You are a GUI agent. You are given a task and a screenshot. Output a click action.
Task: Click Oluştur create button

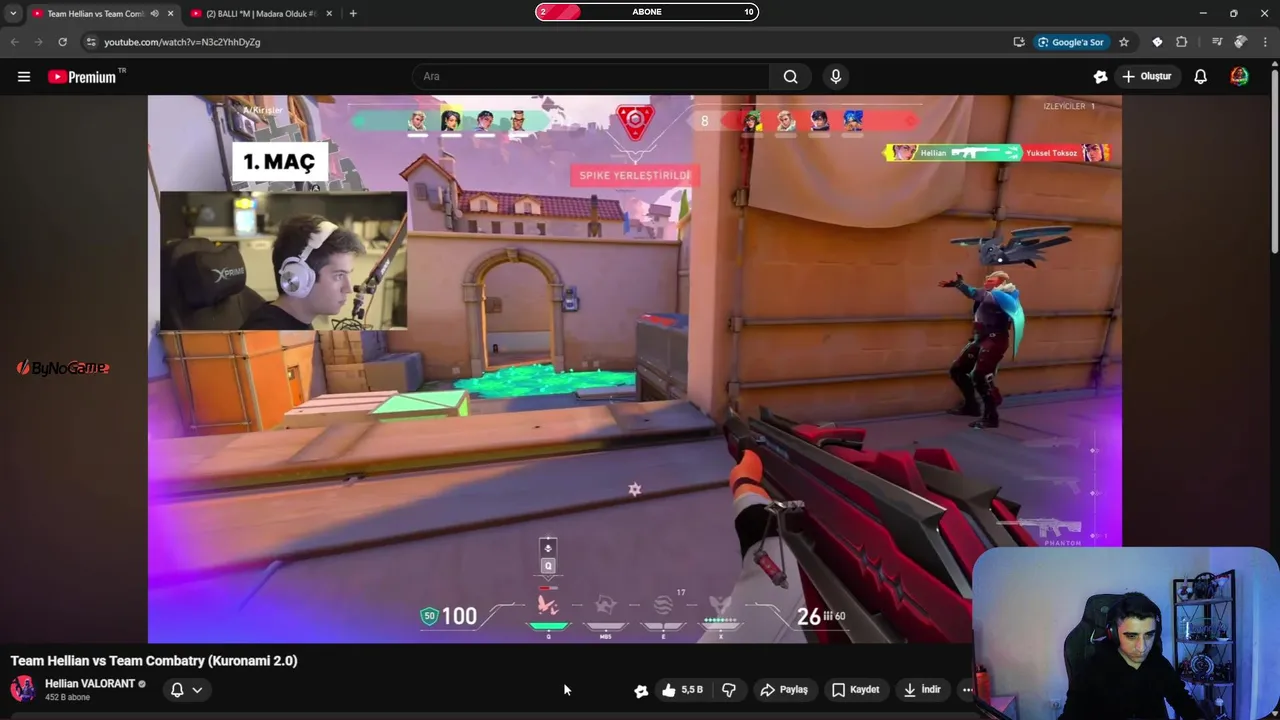coord(1147,76)
